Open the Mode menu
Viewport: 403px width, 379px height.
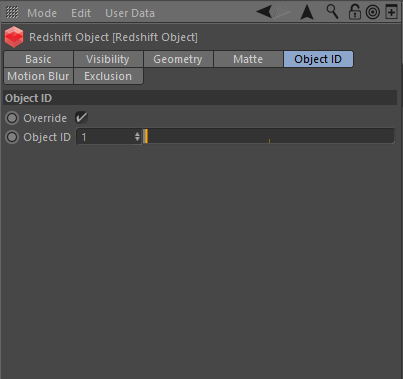pos(42,13)
